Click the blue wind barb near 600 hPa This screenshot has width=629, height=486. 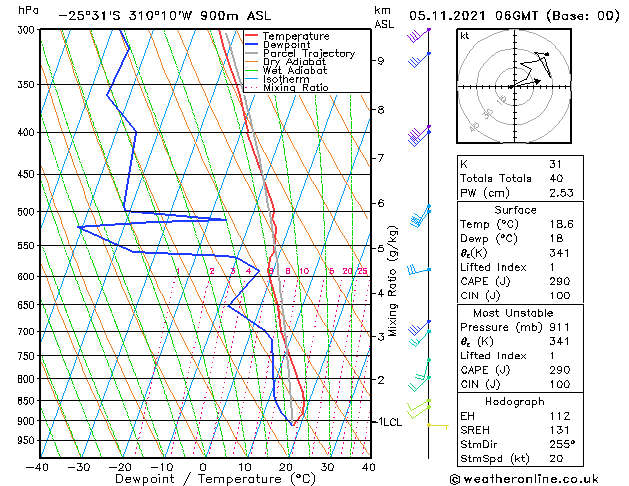419,270
